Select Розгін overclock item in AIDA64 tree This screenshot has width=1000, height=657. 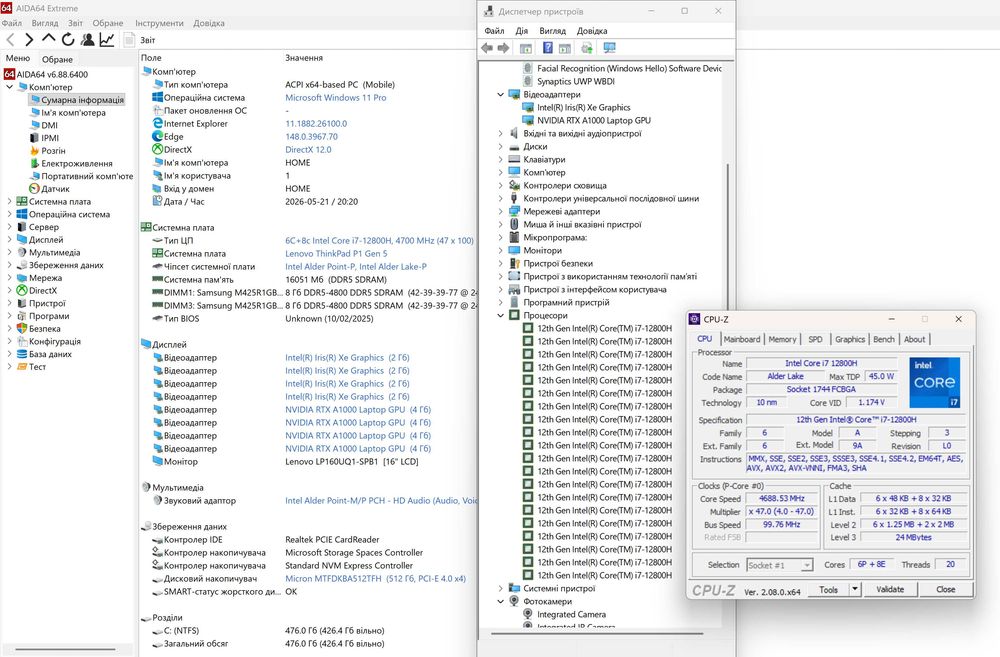pos(53,151)
